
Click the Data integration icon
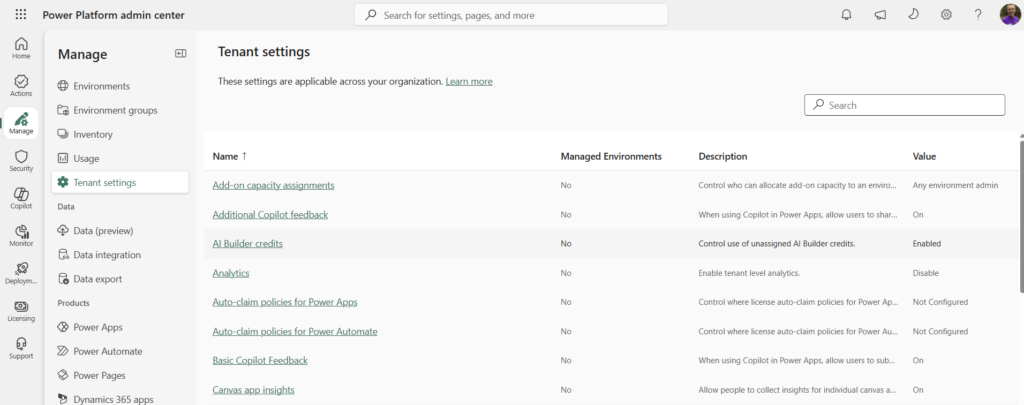click(x=63, y=255)
